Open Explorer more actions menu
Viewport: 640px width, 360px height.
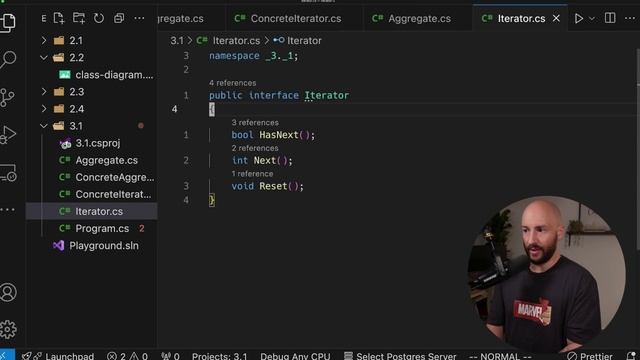click(x=139, y=18)
